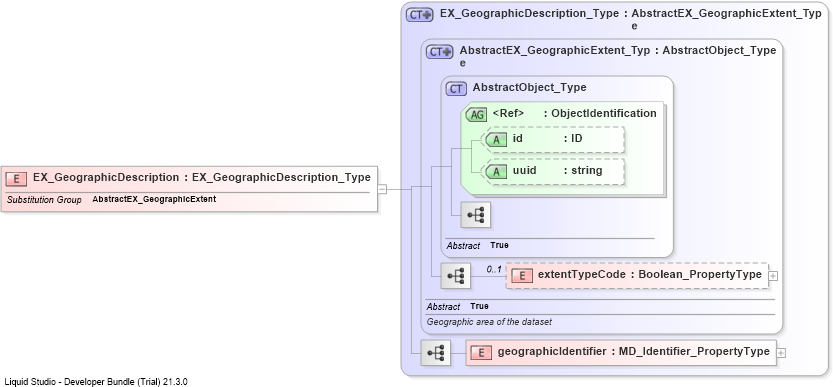Click the 0..1 cardinality label
The width and height of the screenshot is (833, 387).
point(494,270)
